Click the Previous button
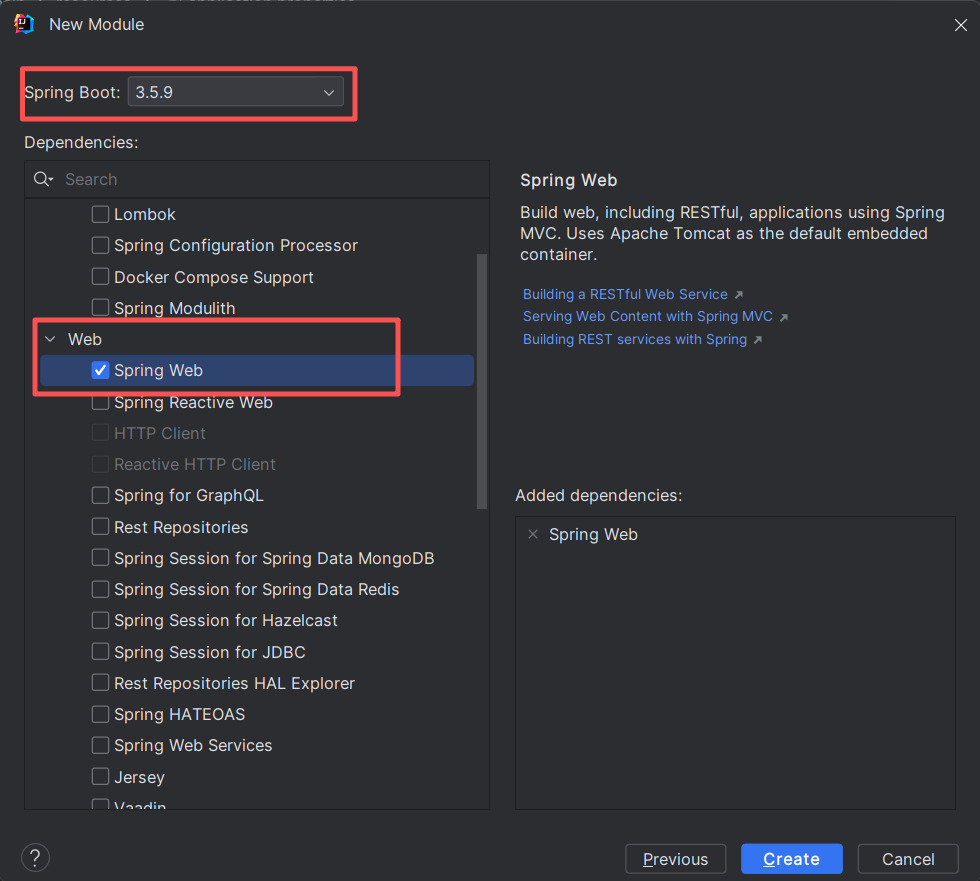The image size is (980, 881). [676, 859]
